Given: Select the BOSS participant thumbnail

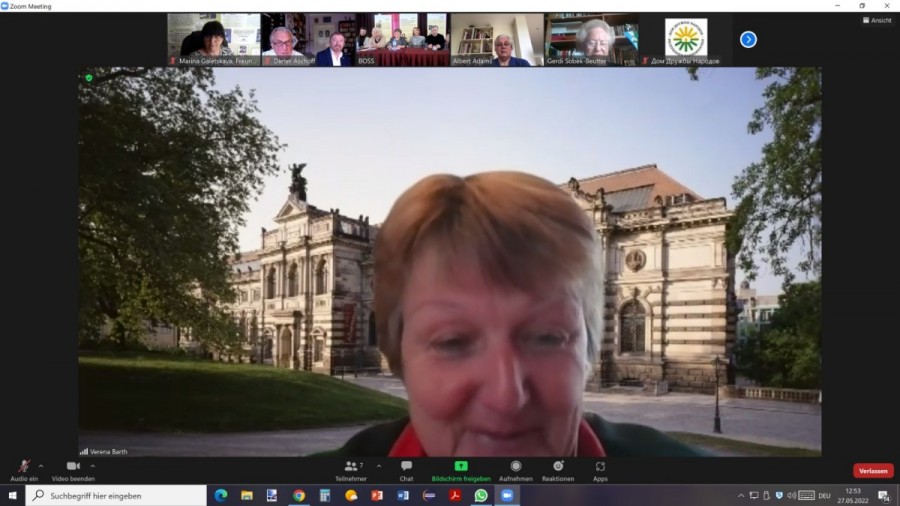Looking at the screenshot, I should pyautogui.click(x=402, y=39).
